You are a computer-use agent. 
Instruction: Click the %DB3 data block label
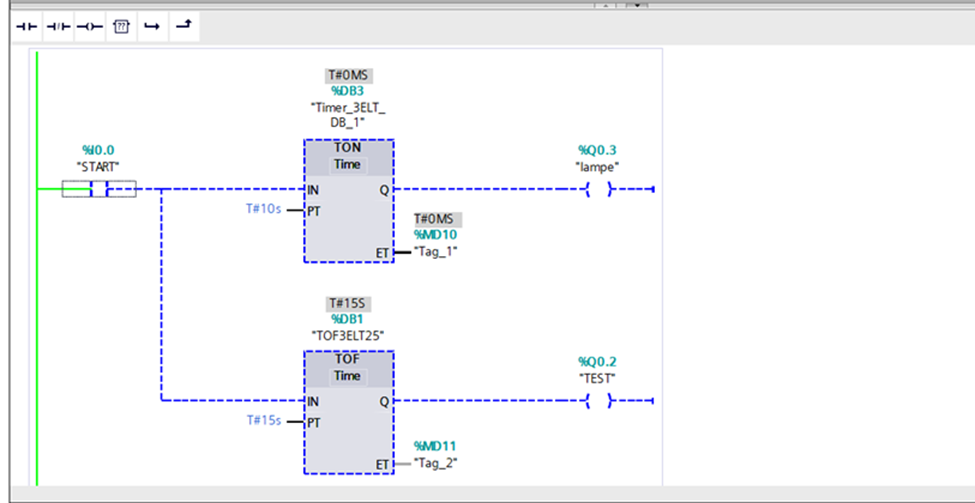[347, 91]
